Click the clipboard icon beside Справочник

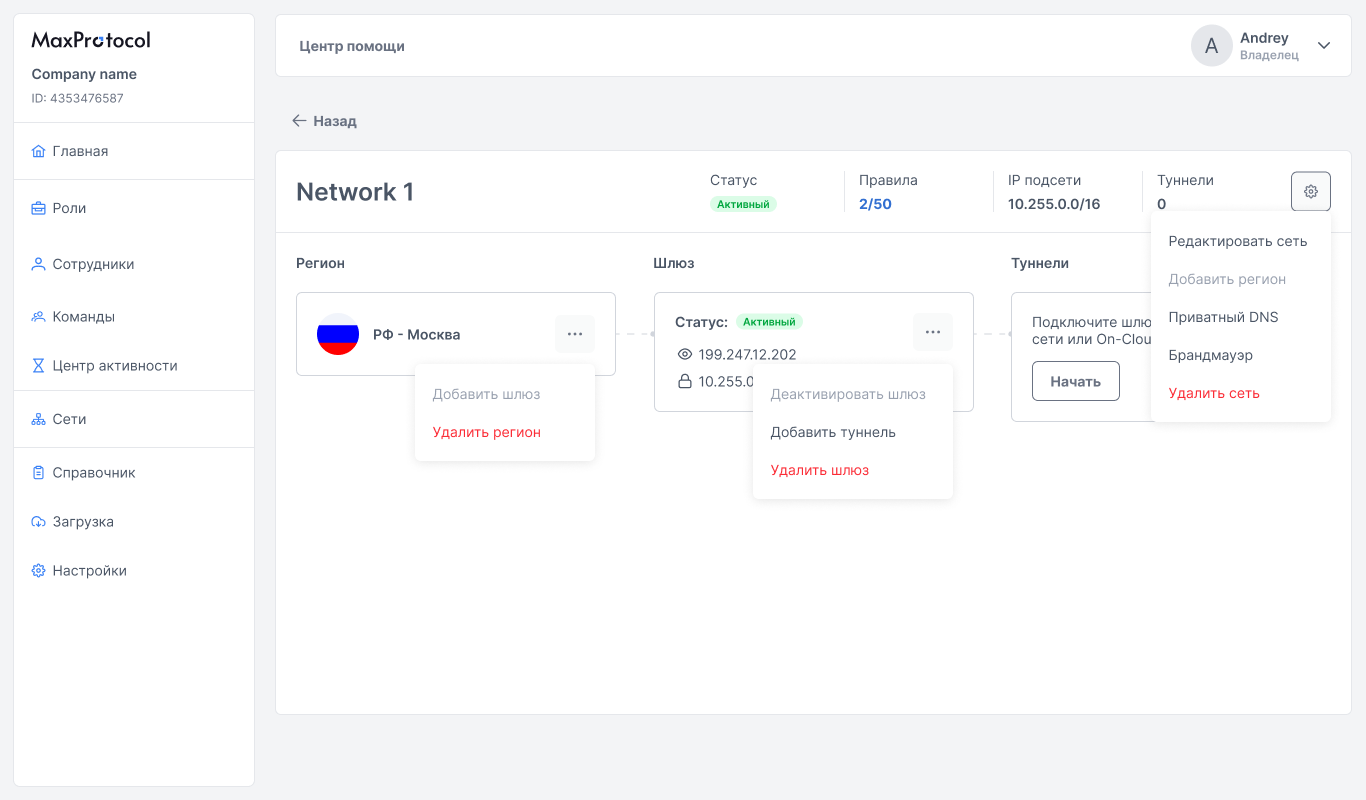click(x=39, y=472)
